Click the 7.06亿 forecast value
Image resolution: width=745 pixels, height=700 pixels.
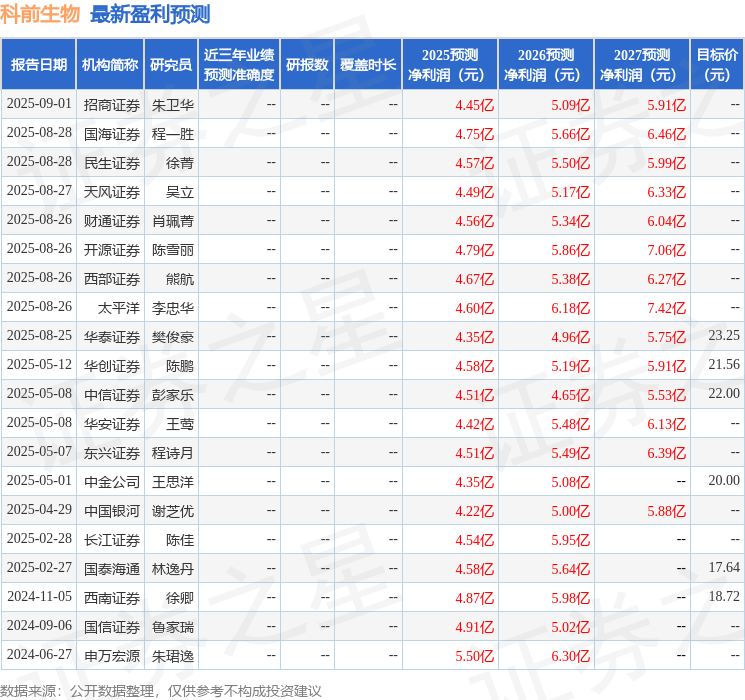click(x=667, y=250)
